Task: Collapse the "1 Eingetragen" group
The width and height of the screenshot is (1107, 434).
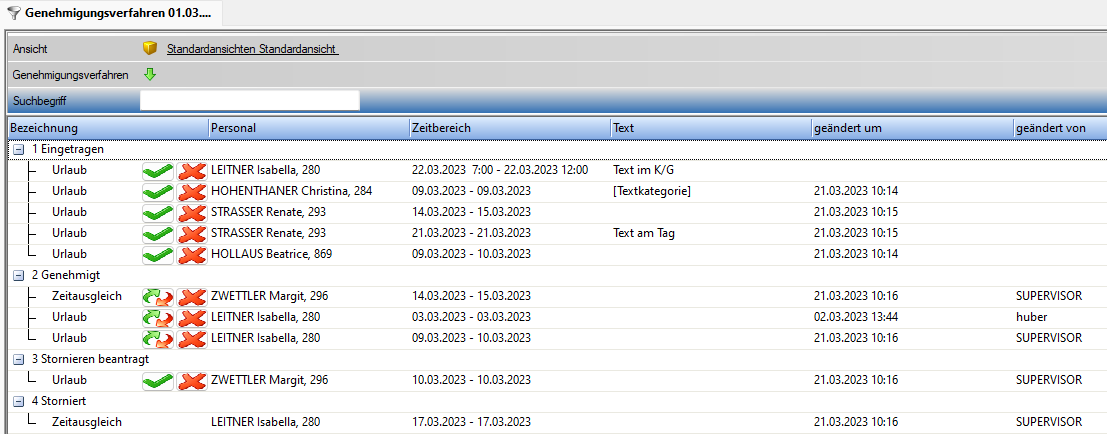Action: (19, 149)
